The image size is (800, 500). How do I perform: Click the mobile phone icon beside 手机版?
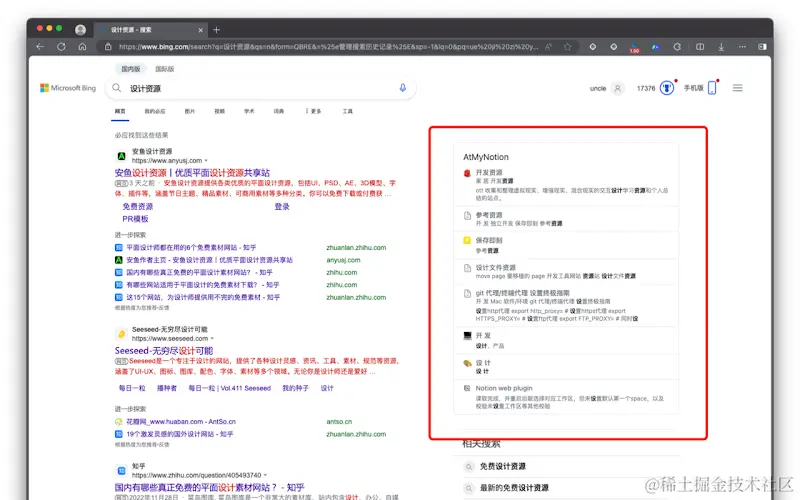click(712, 88)
